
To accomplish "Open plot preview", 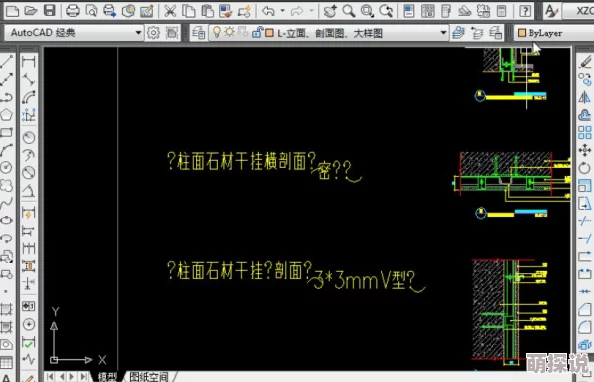I will [x=91, y=11].
